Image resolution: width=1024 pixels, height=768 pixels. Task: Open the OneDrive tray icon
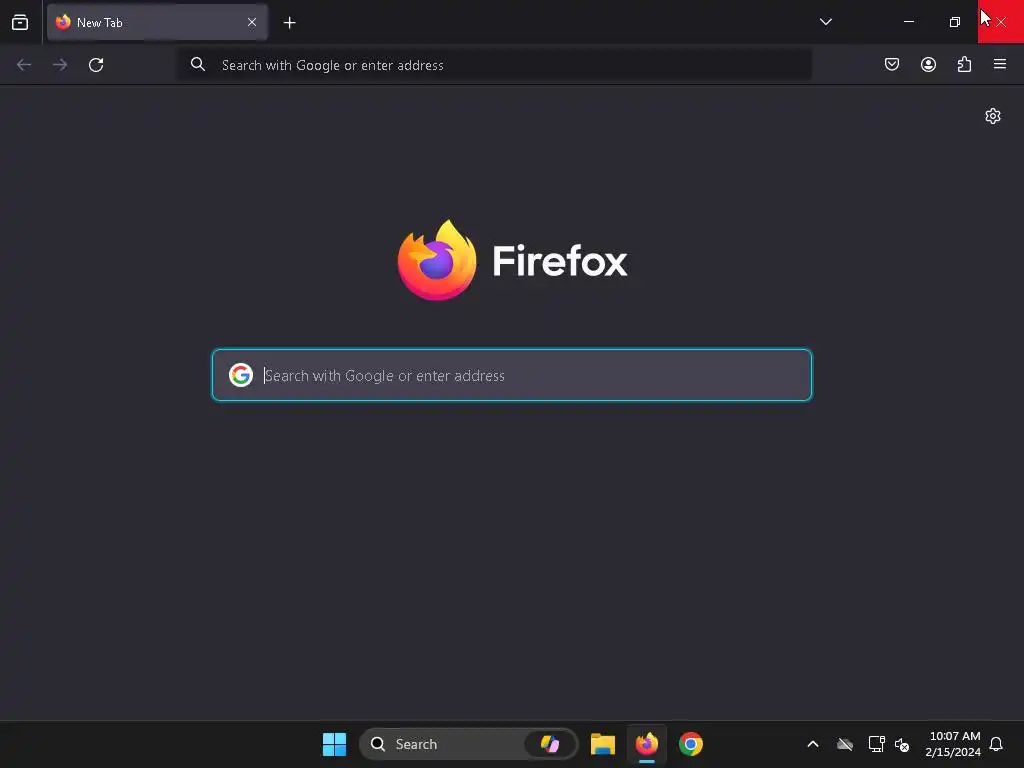click(845, 744)
